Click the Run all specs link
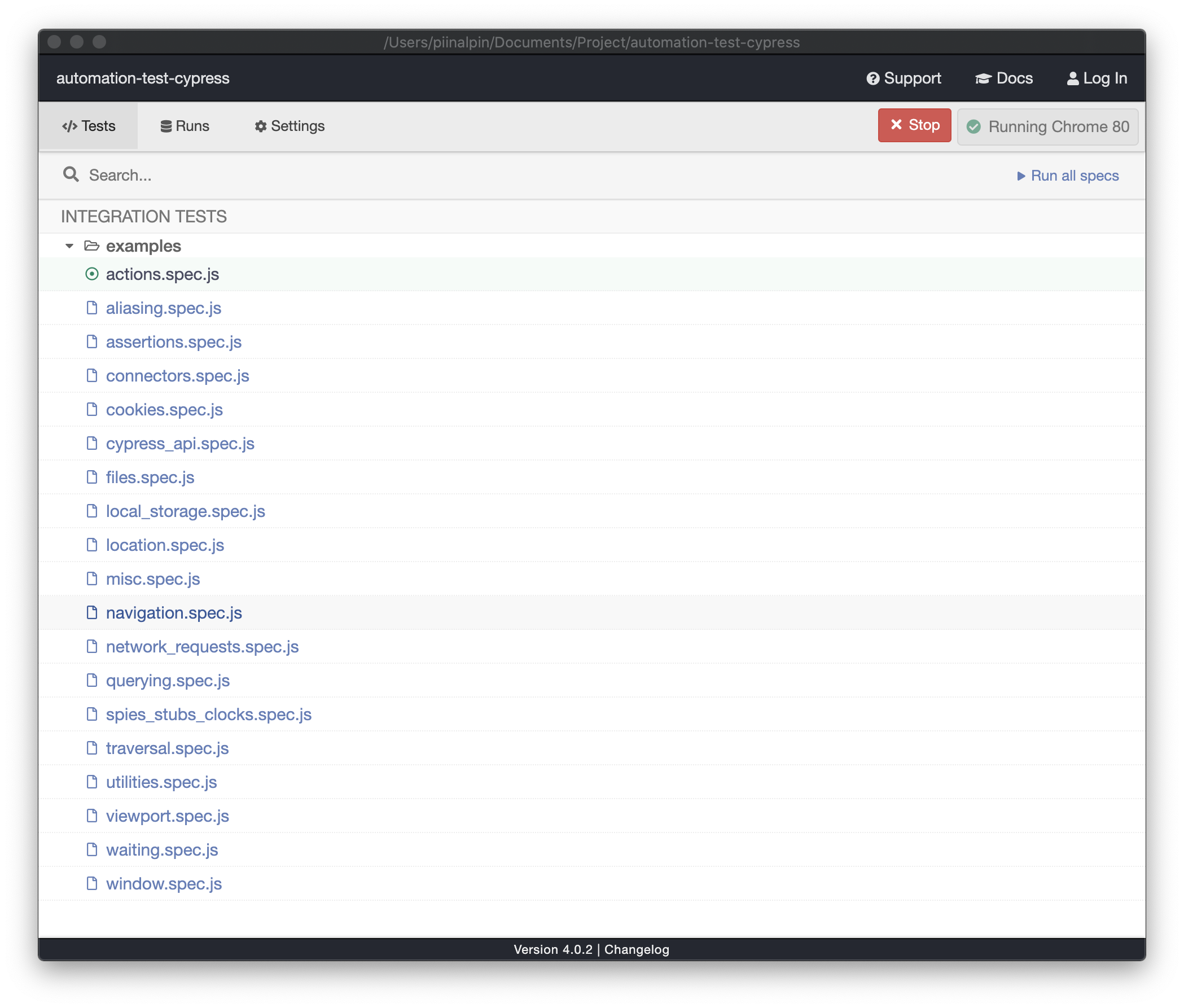Screen dimensions: 1184x1008 (1067, 176)
